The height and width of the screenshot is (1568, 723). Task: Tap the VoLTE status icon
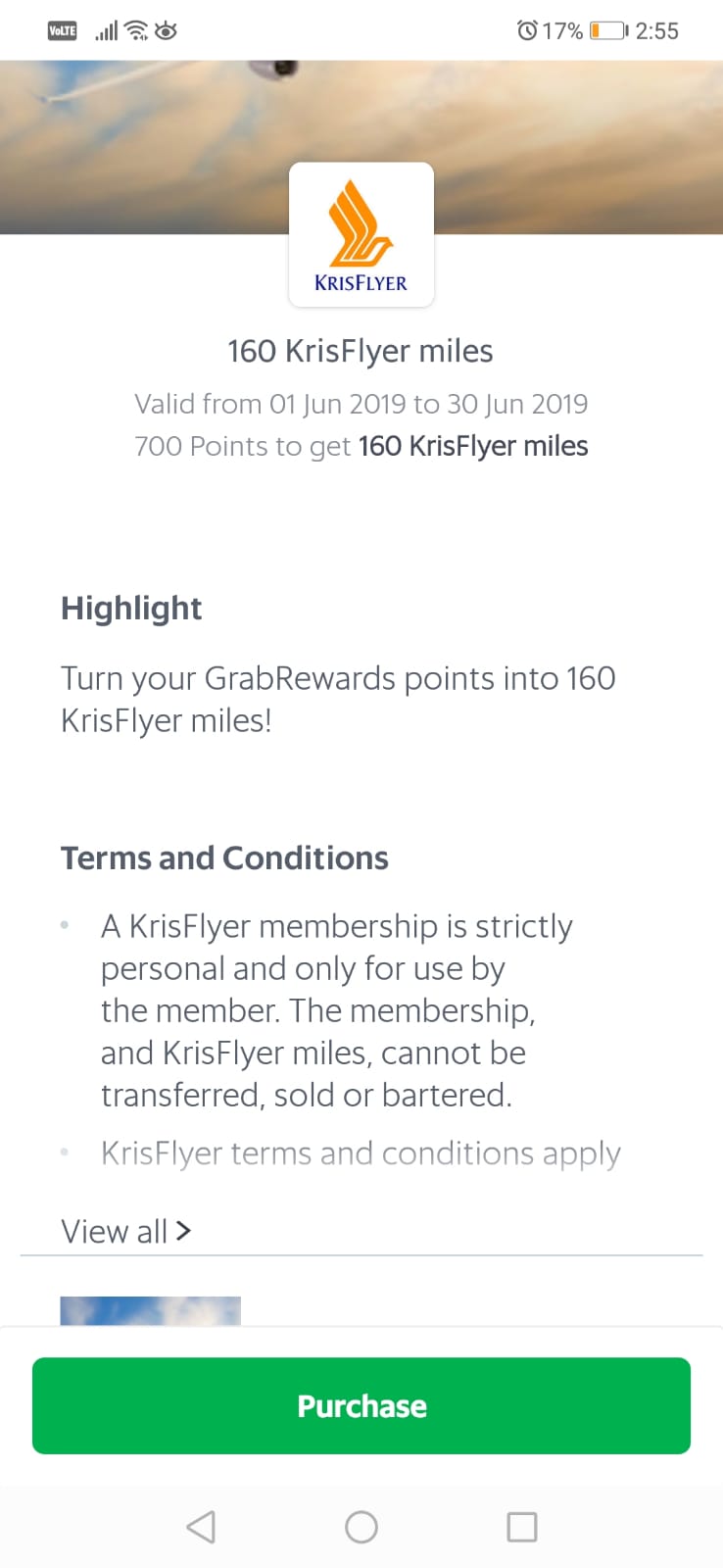pyautogui.click(x=62, y=30)
